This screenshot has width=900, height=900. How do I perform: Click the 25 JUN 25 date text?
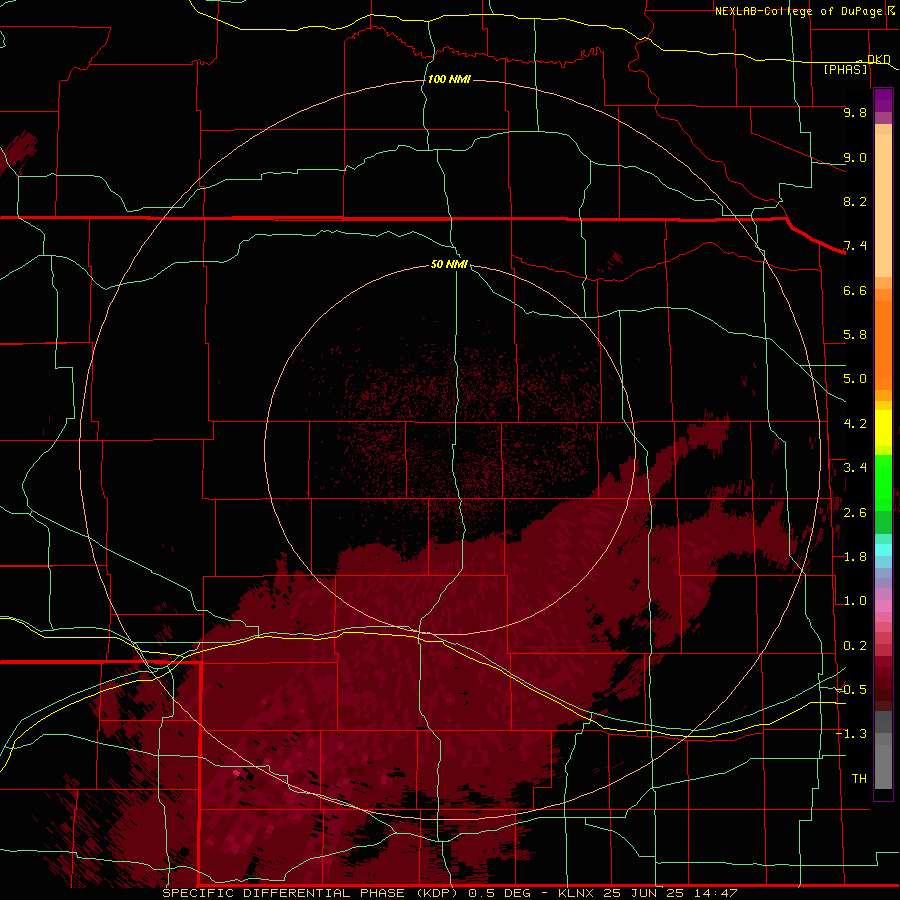click(643, 893)
